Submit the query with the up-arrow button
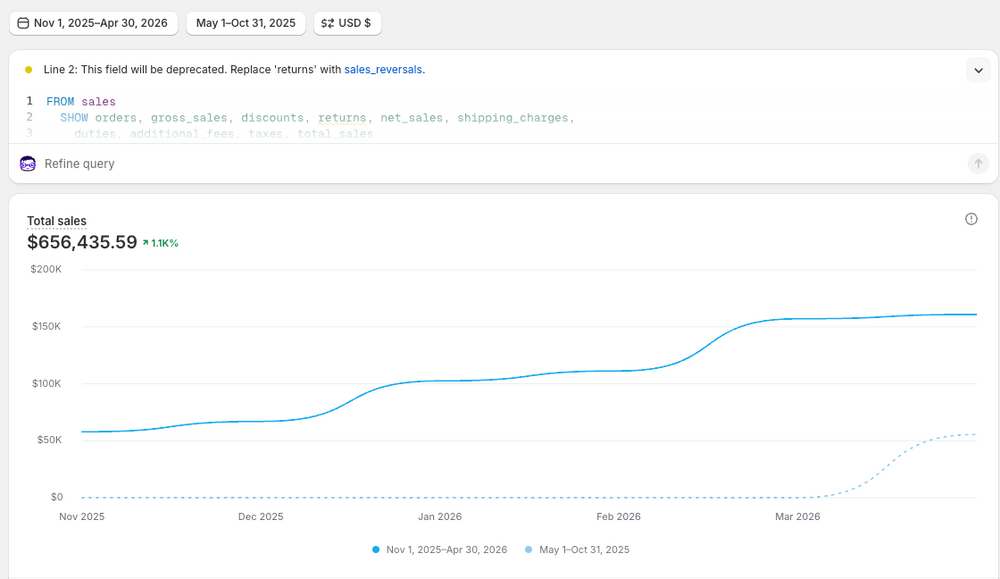The height and width of the screenshot is (579, 1000). pos(978,164)
